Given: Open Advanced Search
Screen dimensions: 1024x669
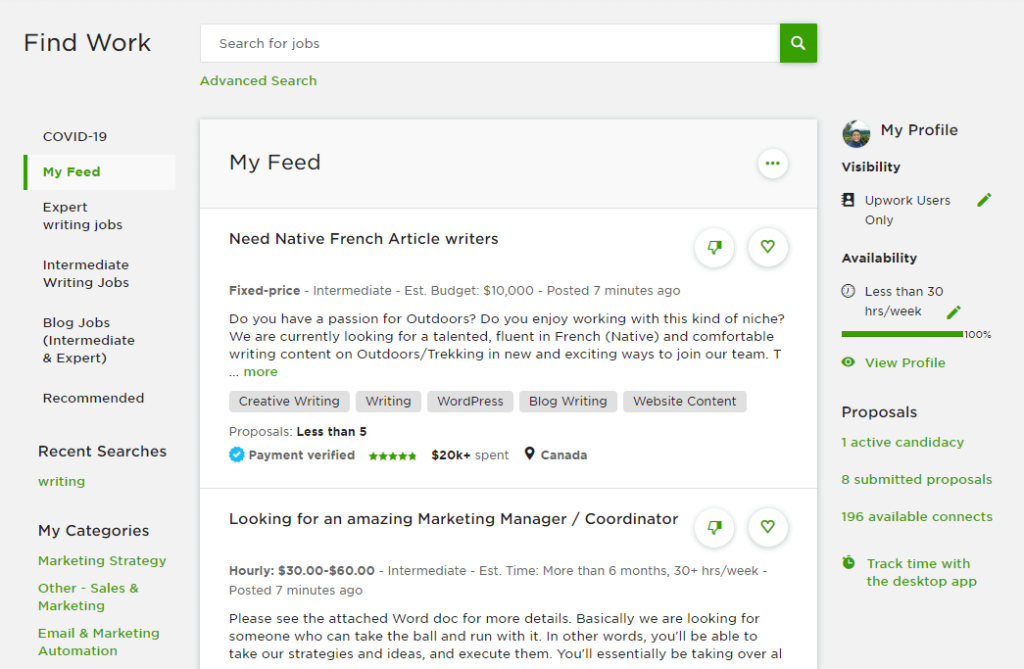Looking at the screenshot, I should [x=258, y=80].
